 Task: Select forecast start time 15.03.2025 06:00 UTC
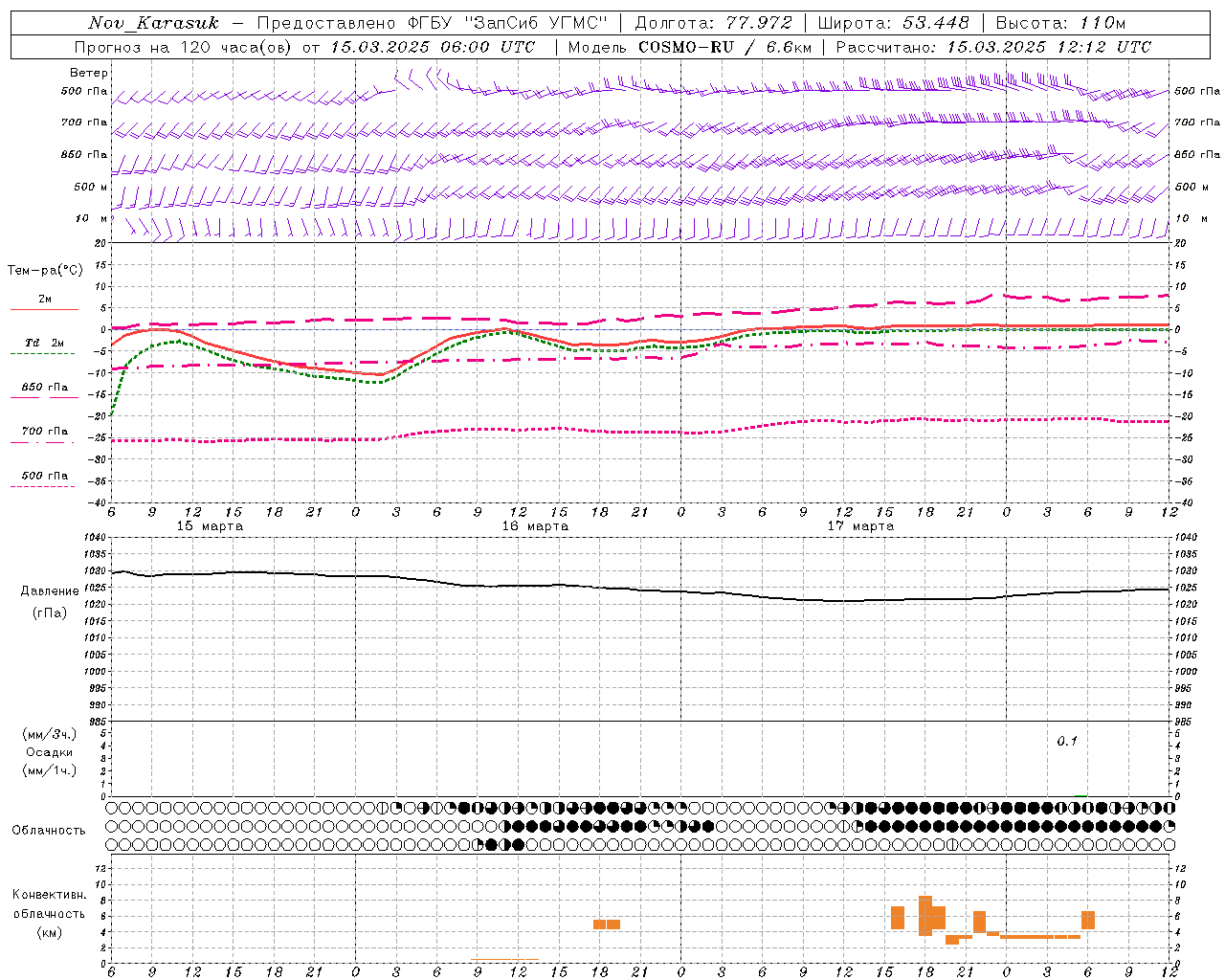[x=433, y=47]
